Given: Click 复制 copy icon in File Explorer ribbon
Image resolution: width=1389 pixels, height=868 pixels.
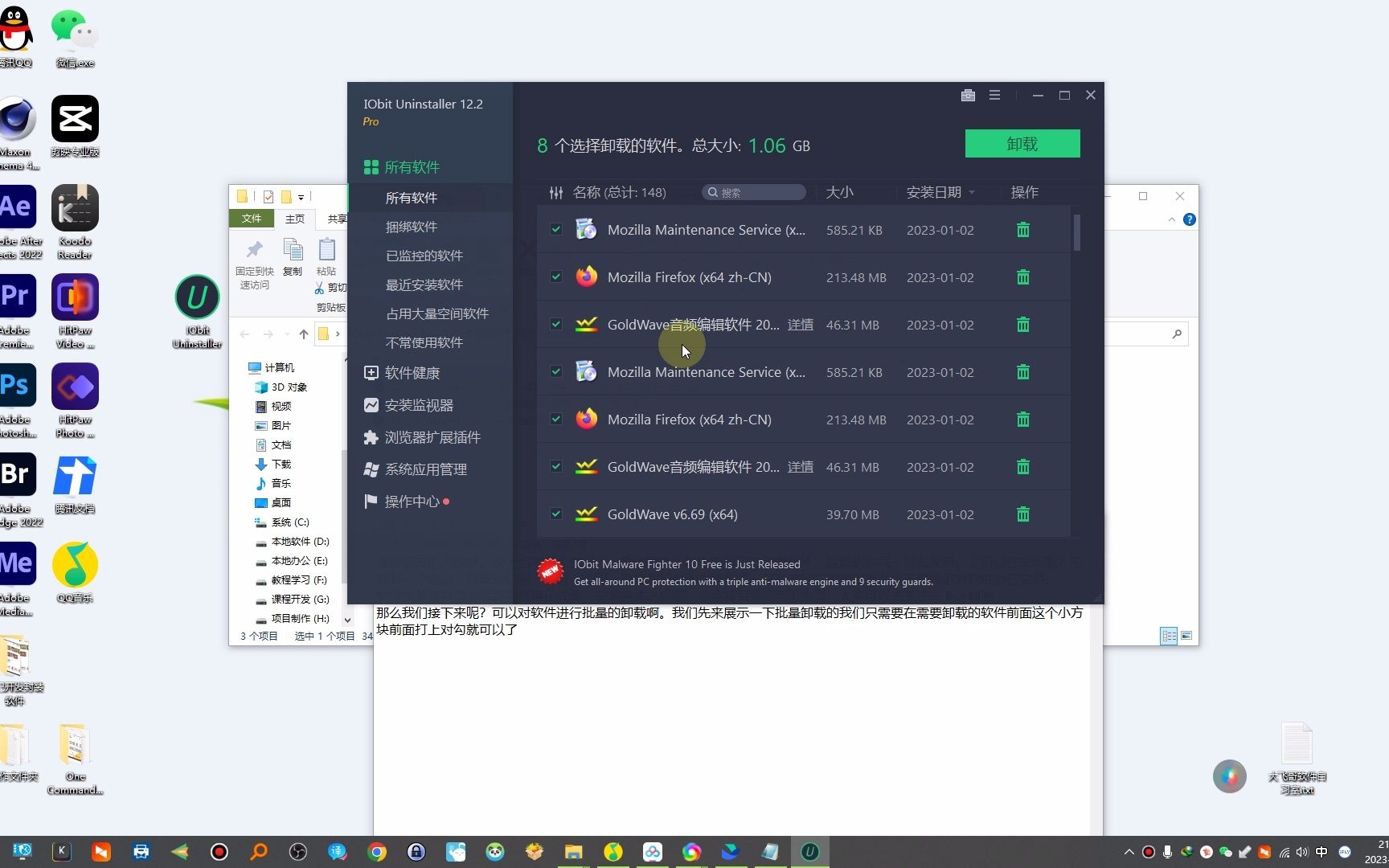Looking at the screenshot, I should coord(293,257).
